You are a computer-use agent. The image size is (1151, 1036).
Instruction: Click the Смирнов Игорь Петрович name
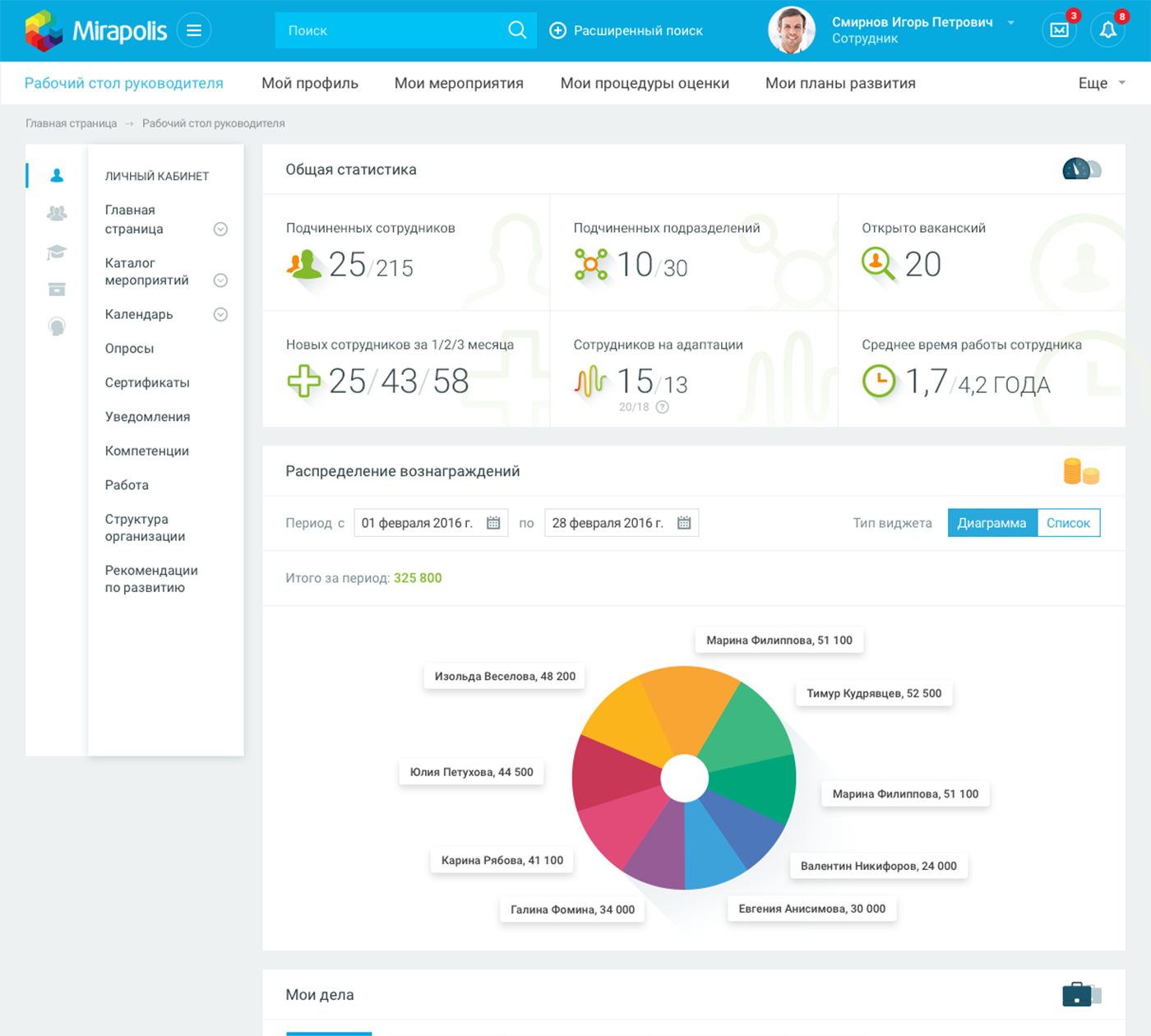click(x=913, y=22)
